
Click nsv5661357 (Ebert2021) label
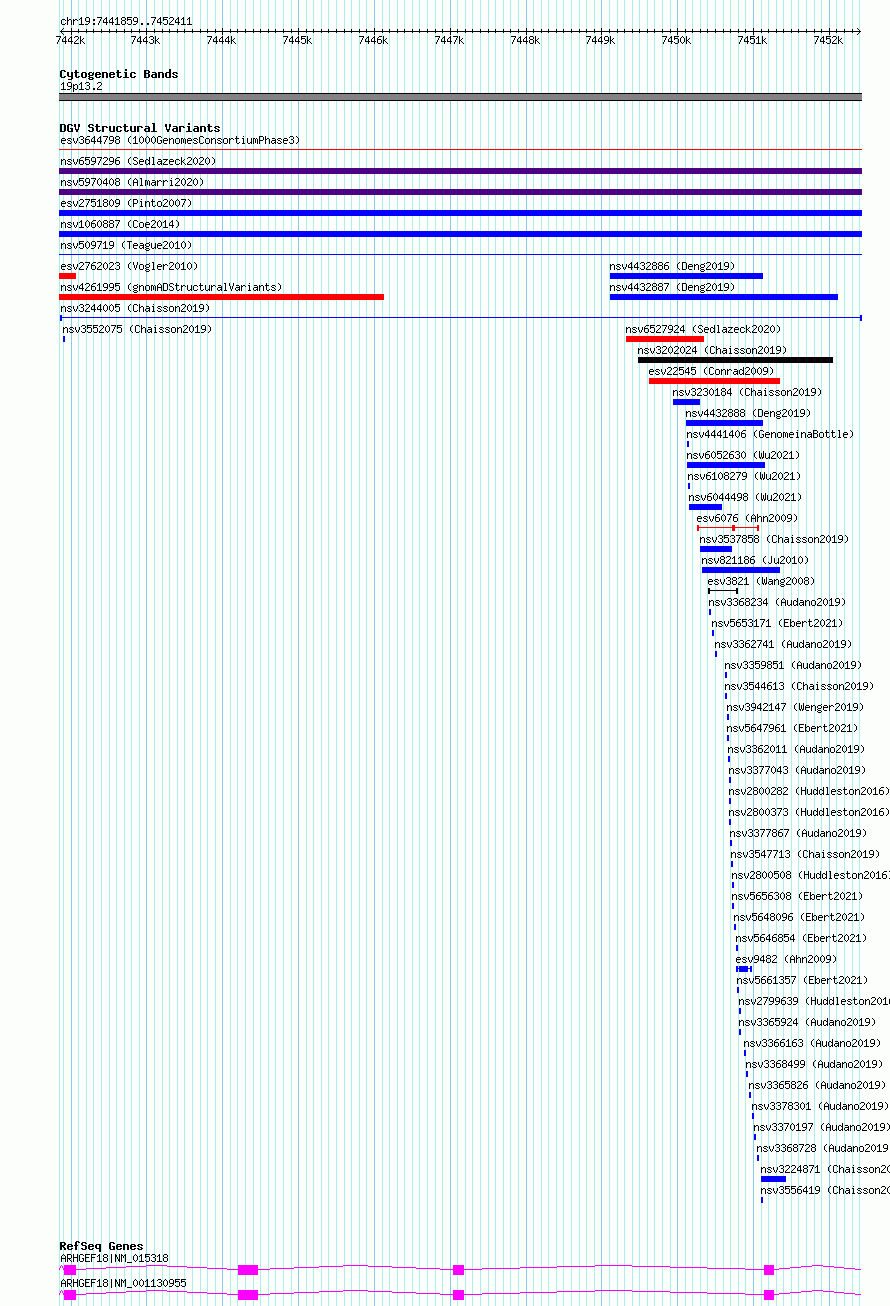click(x=803, y=980)
